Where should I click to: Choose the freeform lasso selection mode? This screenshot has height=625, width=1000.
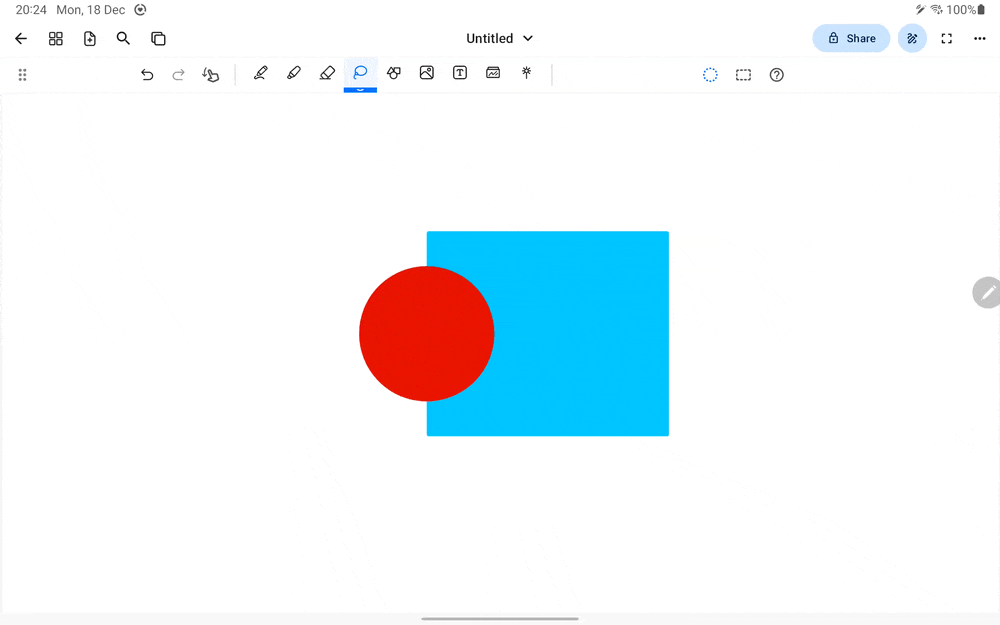tap(710, 75)
